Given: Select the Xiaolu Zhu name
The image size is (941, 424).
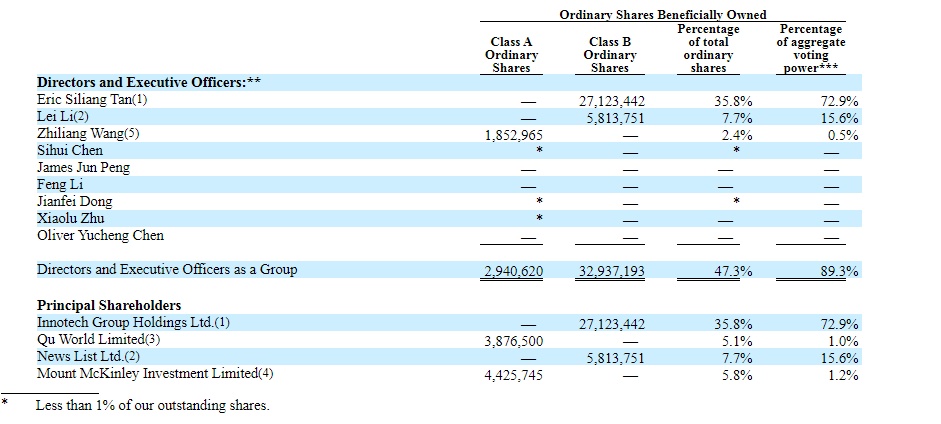Looking at the screenshot, I should [x=70, y=219].
